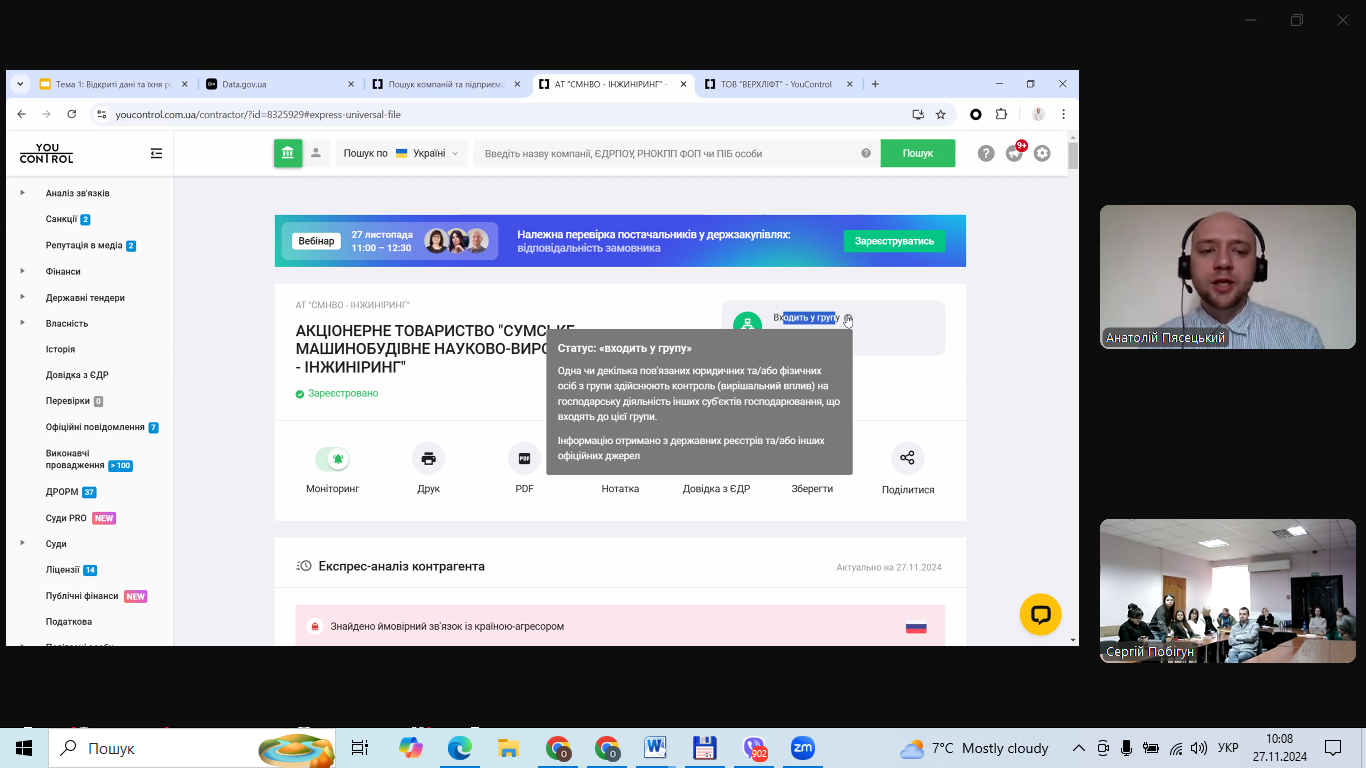Open Microsoft Word from the taskbar
The width and height of the screenshot is (1366, 768).
pyautogui.click(x=655, y=748)
